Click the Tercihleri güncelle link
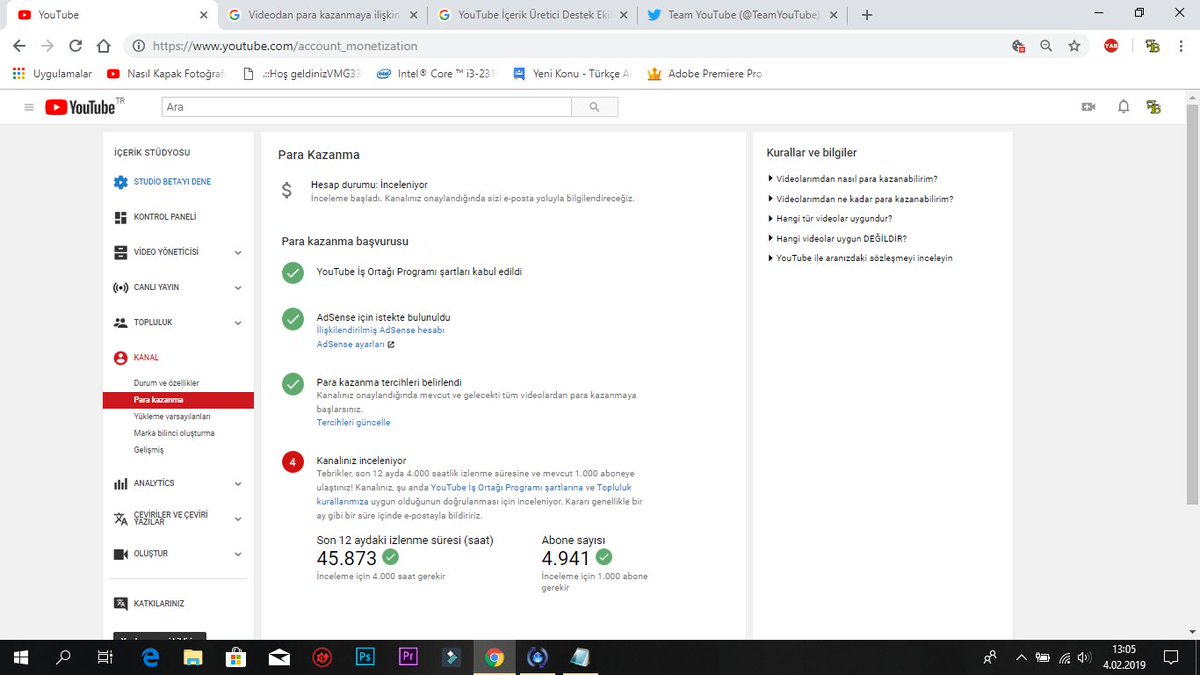1200x675 pixels. pyautogui.click(x=353, y=423)
